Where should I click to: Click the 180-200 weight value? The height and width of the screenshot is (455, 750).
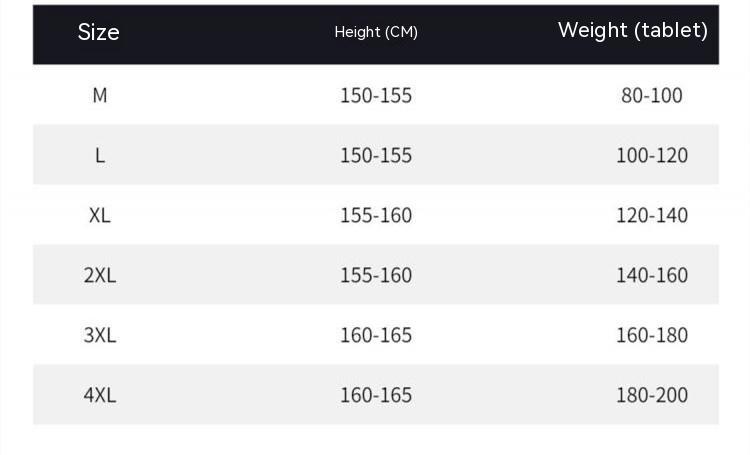pyautogui.click(x=652, y=395)
